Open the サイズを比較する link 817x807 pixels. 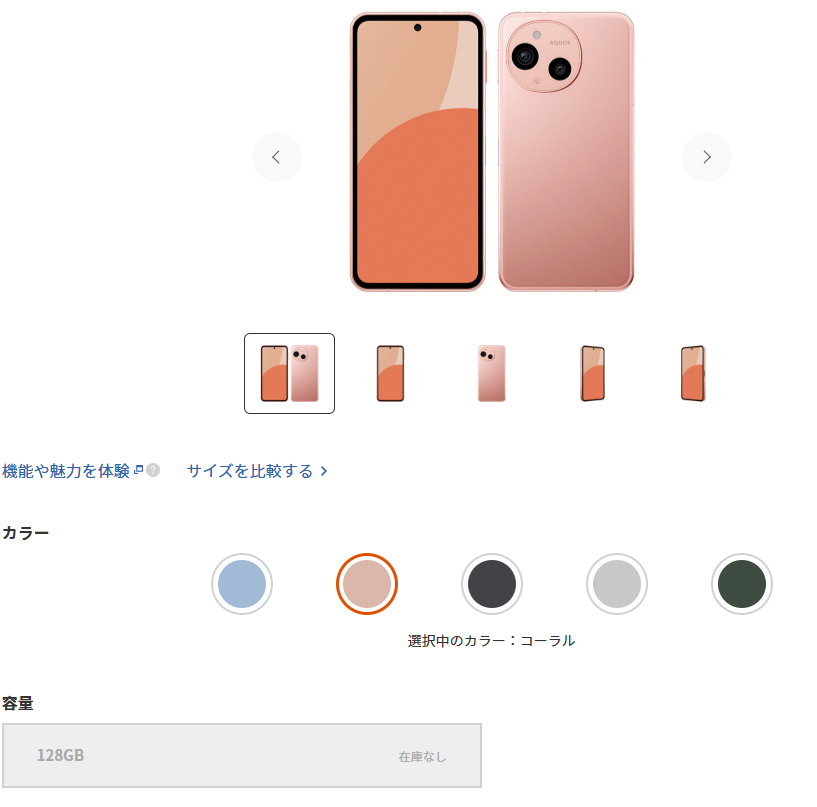pos(250,471)
